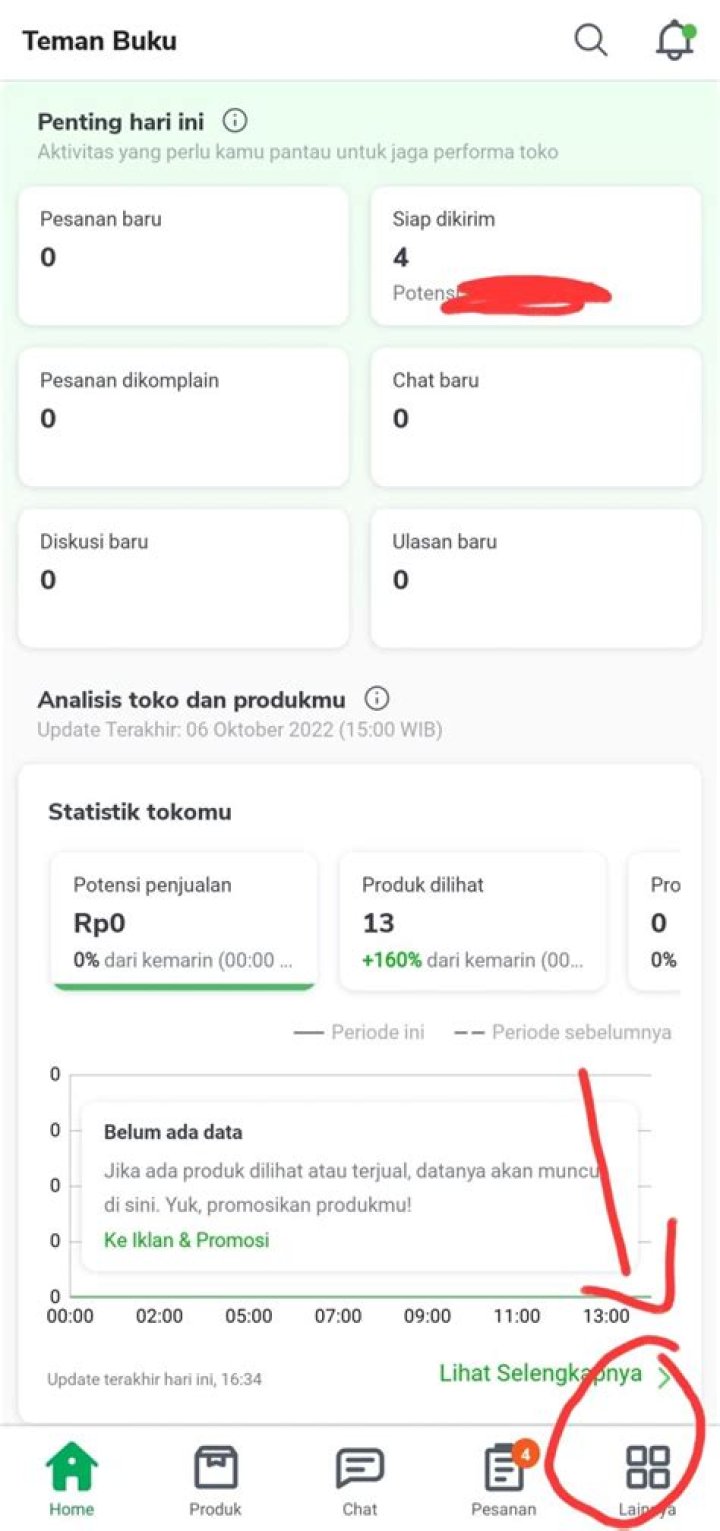The height and width of the screenshot is (1531, 720).
Task: Select Produk dilihat statistic tab
Action: tap(472, 922)
